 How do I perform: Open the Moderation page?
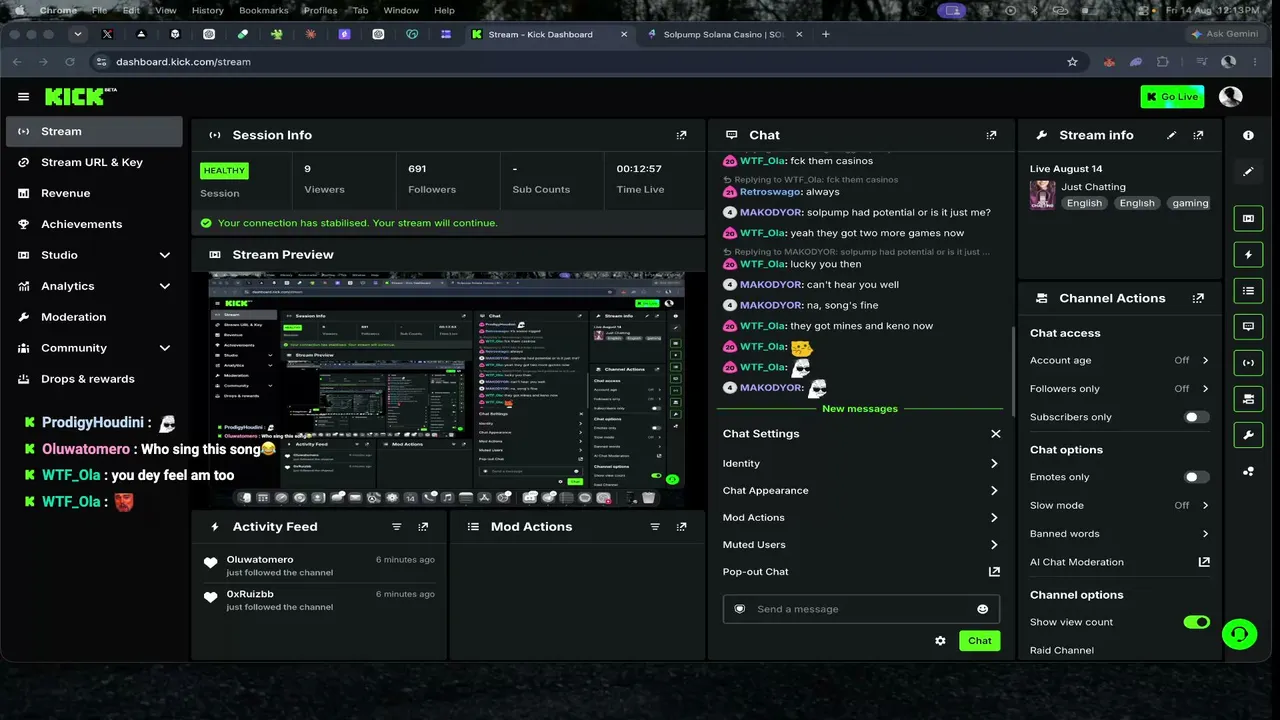tap(94, 317)
